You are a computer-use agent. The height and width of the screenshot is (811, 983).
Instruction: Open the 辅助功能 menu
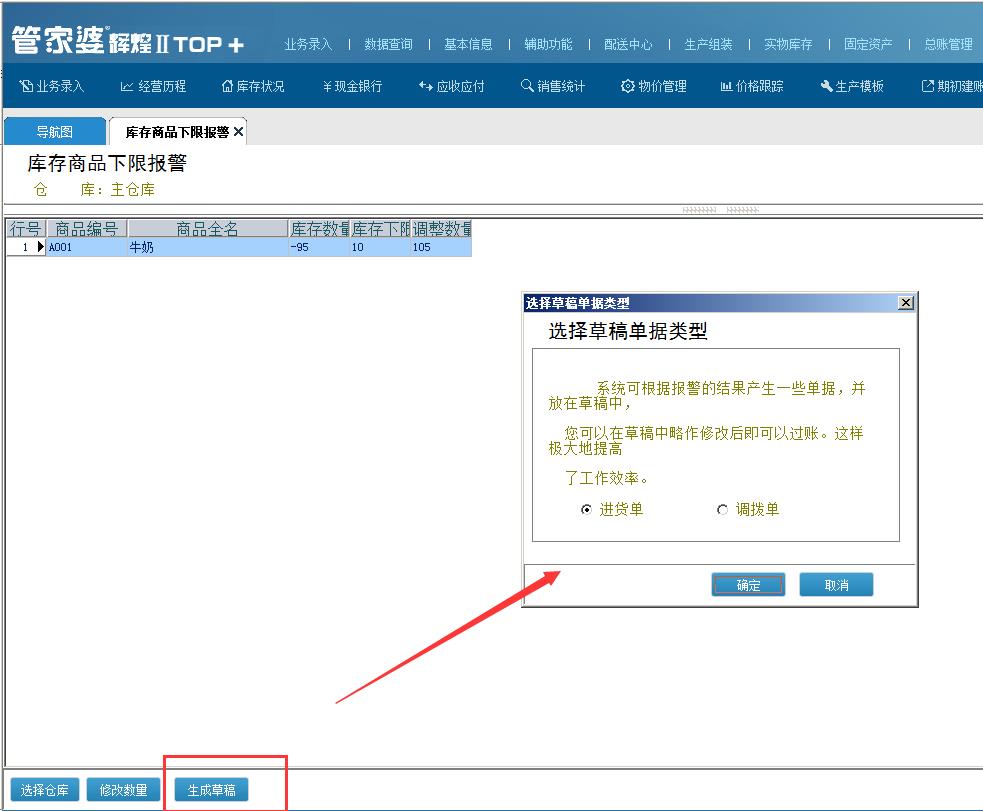[548, 44]
